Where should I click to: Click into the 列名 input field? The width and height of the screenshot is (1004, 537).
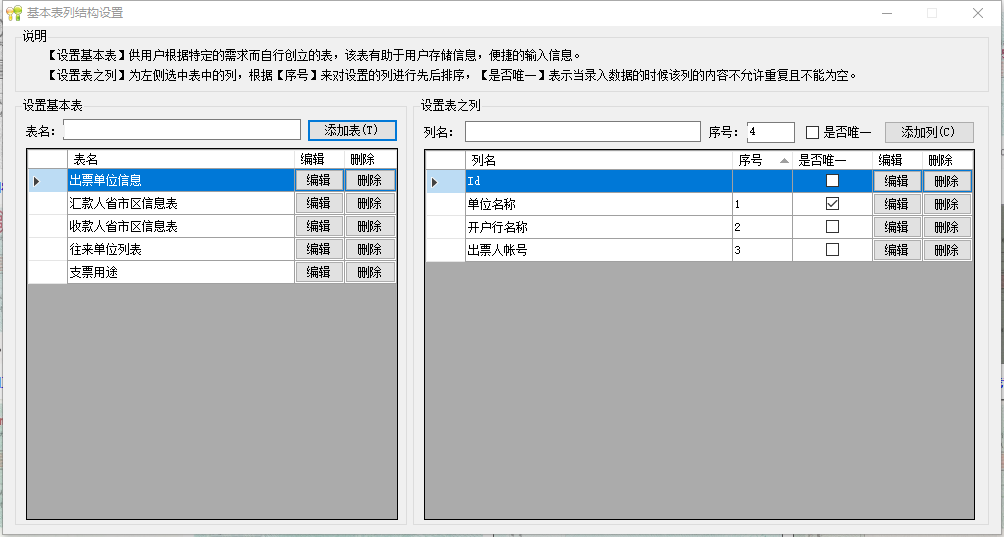click(x=582, y=132)
